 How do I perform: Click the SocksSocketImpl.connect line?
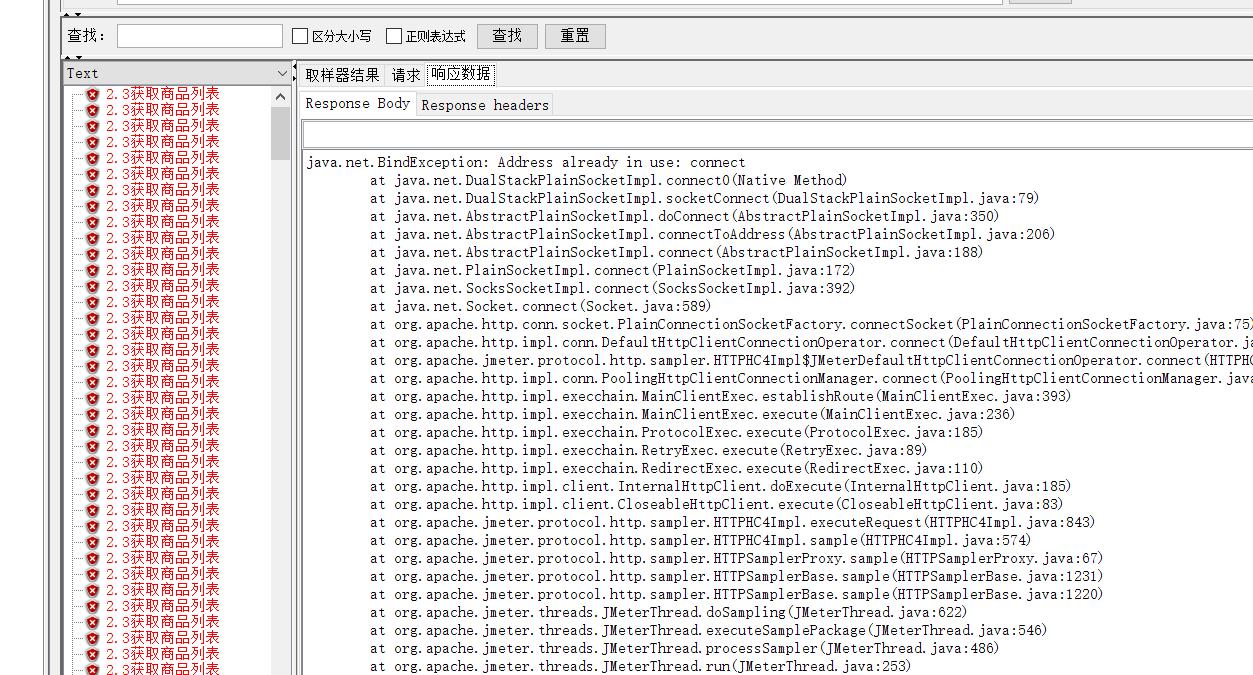coord(612,288)
